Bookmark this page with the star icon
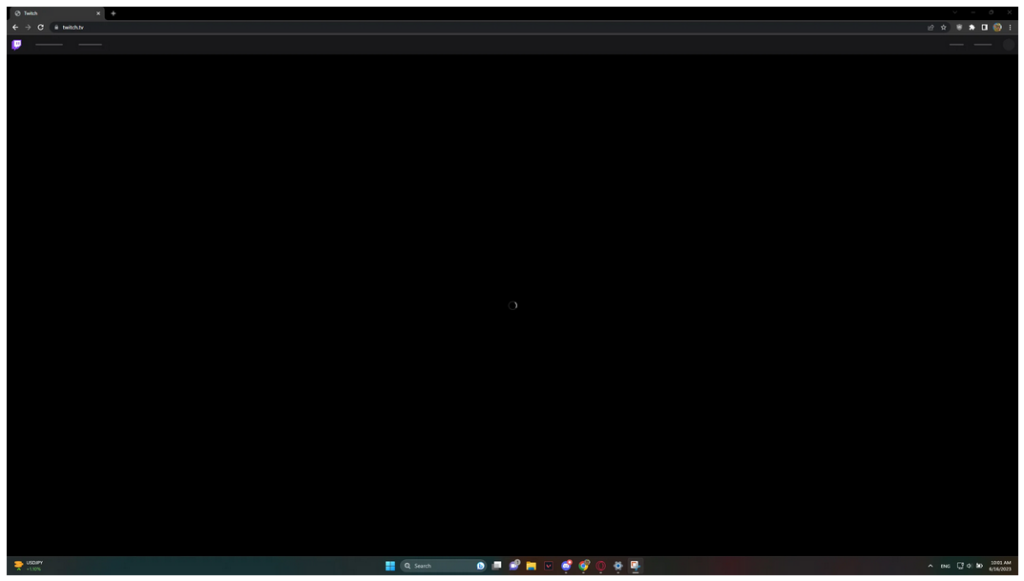Image resolution: width=1024 pixels, height=581 pixels. tap(944, 27)
